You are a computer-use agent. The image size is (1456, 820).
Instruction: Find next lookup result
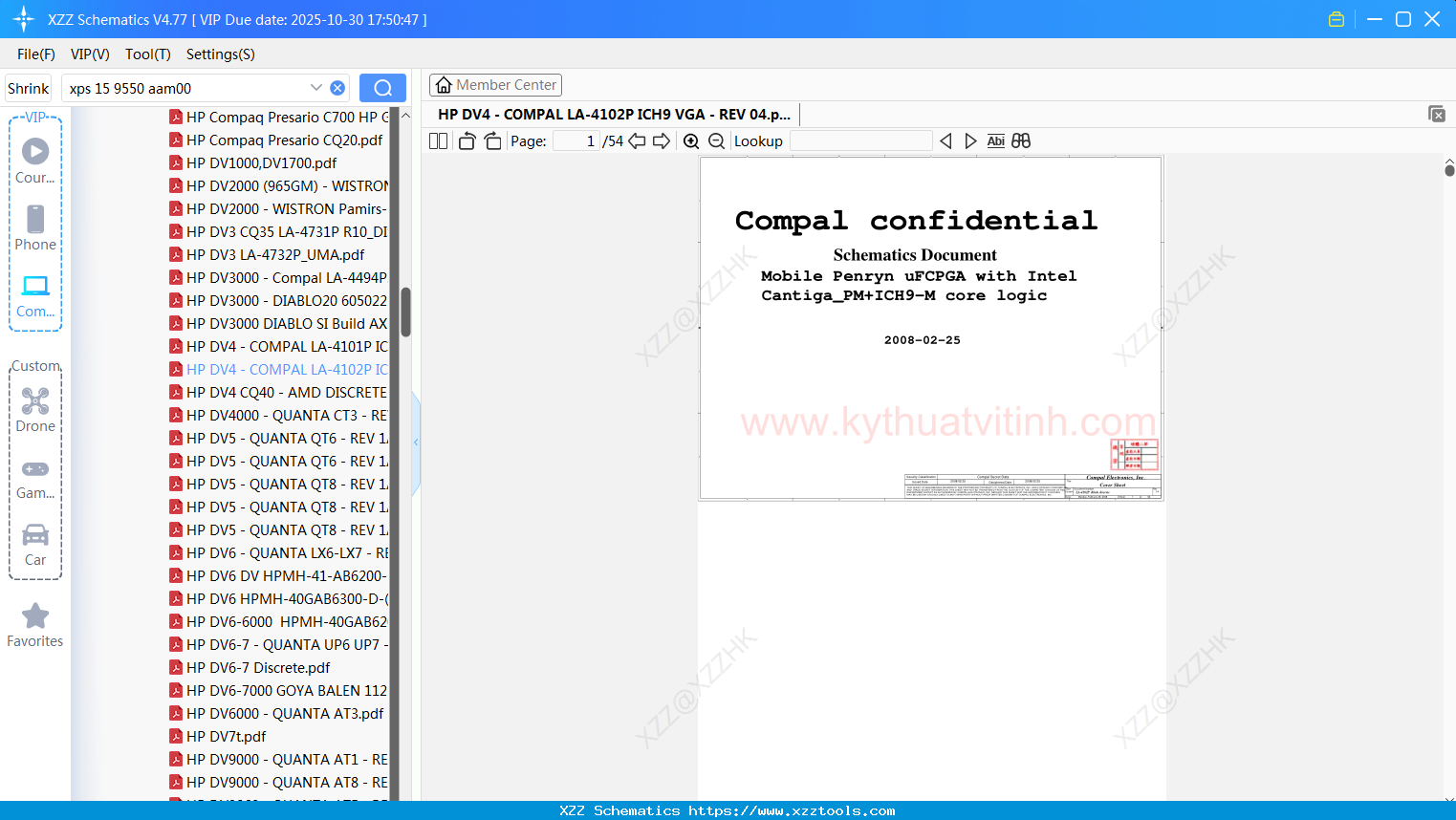pyautogui.click(x=970, y=140)
